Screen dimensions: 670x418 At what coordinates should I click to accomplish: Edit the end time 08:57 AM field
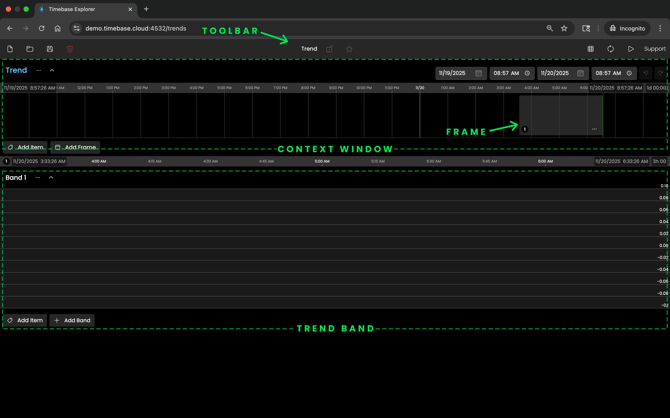(x=614, y=73)
